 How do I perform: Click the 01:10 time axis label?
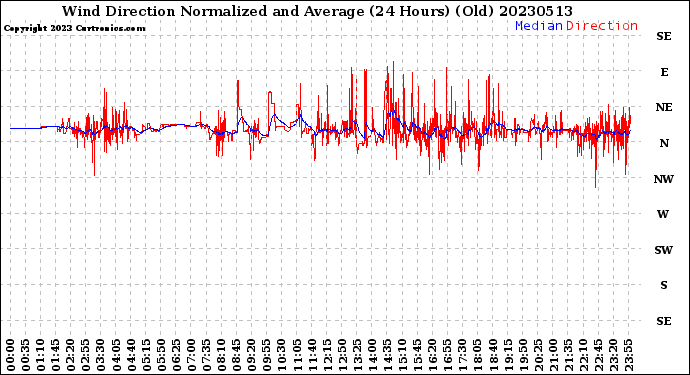coord(41,355)
